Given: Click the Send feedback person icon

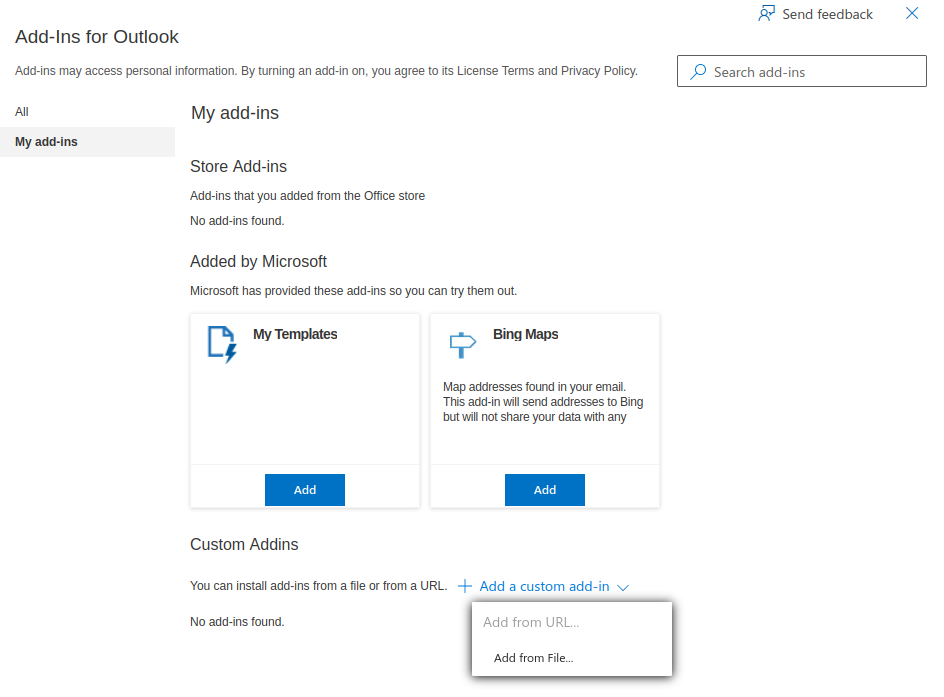Looking at the screenshot, I should tap(766, 13).
